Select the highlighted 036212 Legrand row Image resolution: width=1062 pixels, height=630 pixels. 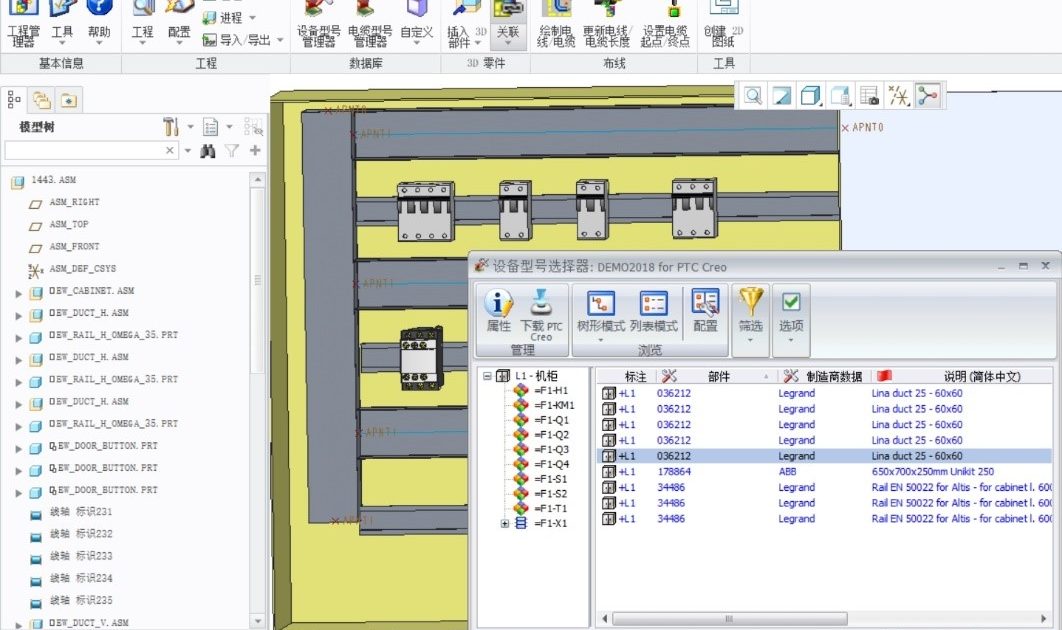coord(825,457)
